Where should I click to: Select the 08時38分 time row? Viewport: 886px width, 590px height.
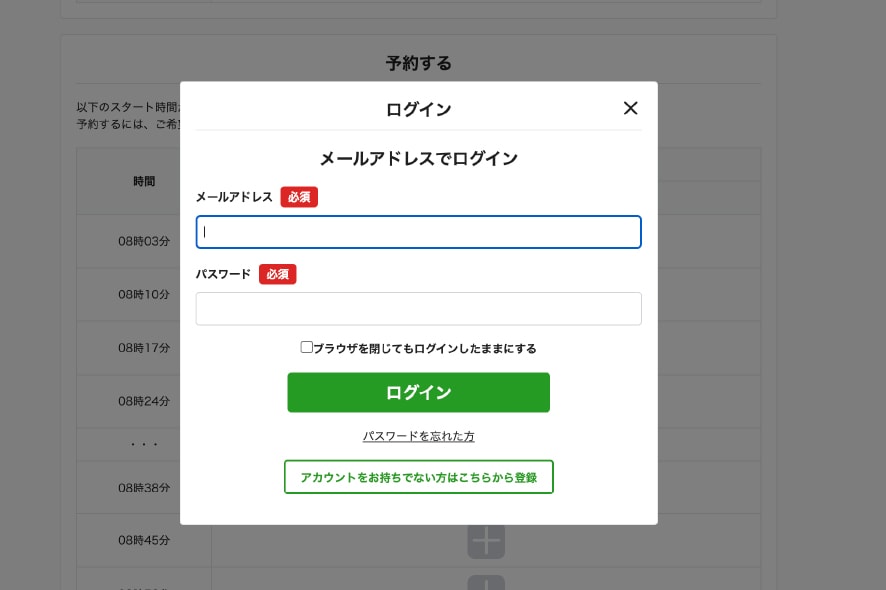144,488
